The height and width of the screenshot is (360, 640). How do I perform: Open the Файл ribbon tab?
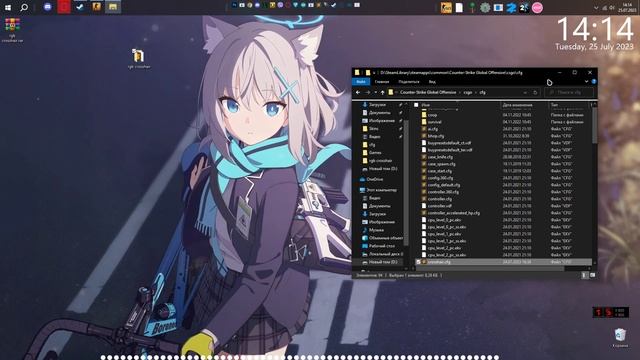click(x=361, y=82)
